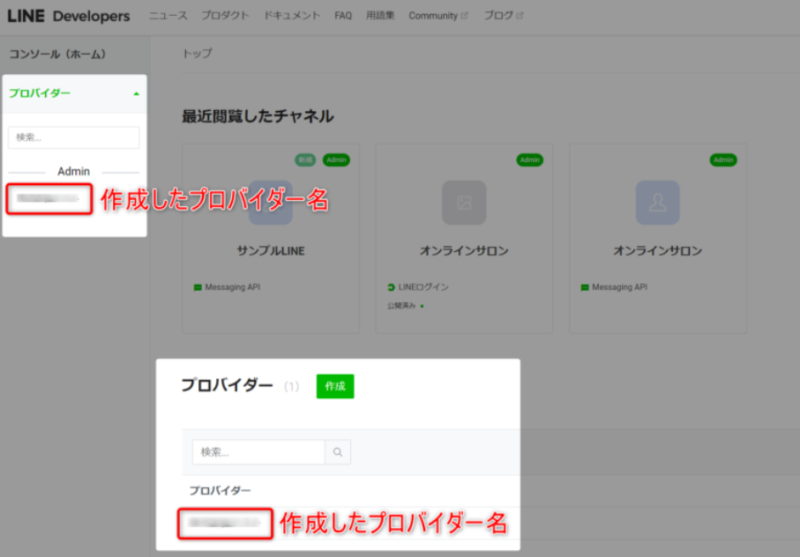Open the ブログ external link
Viewport: 800px width, 557px height.
pos(503,16)
